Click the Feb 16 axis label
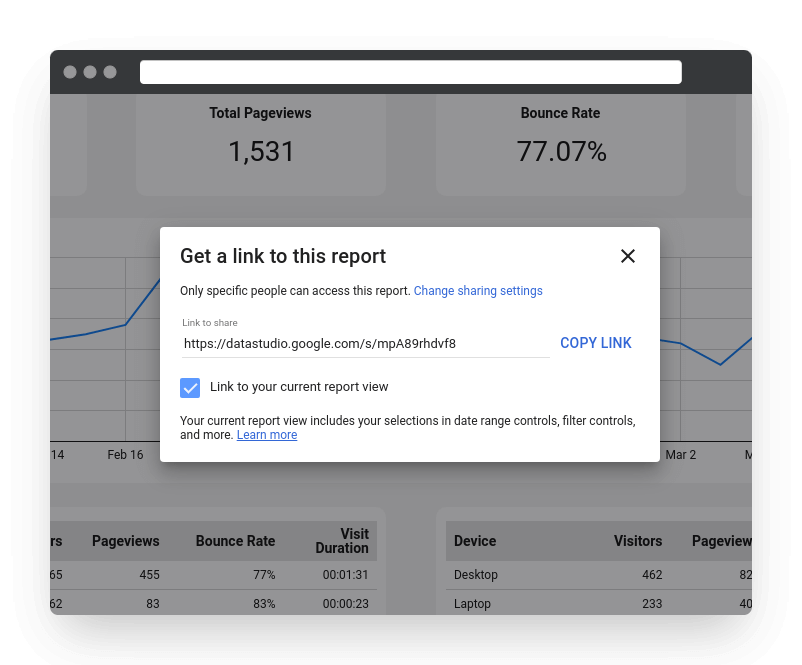 click(125, 454)
